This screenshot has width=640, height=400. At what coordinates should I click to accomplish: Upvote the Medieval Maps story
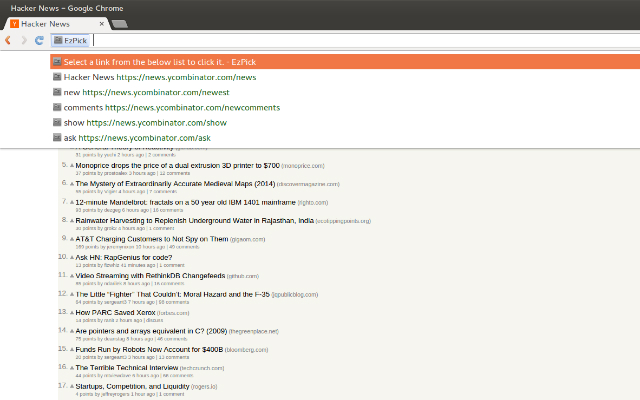(x=72, y=184)
